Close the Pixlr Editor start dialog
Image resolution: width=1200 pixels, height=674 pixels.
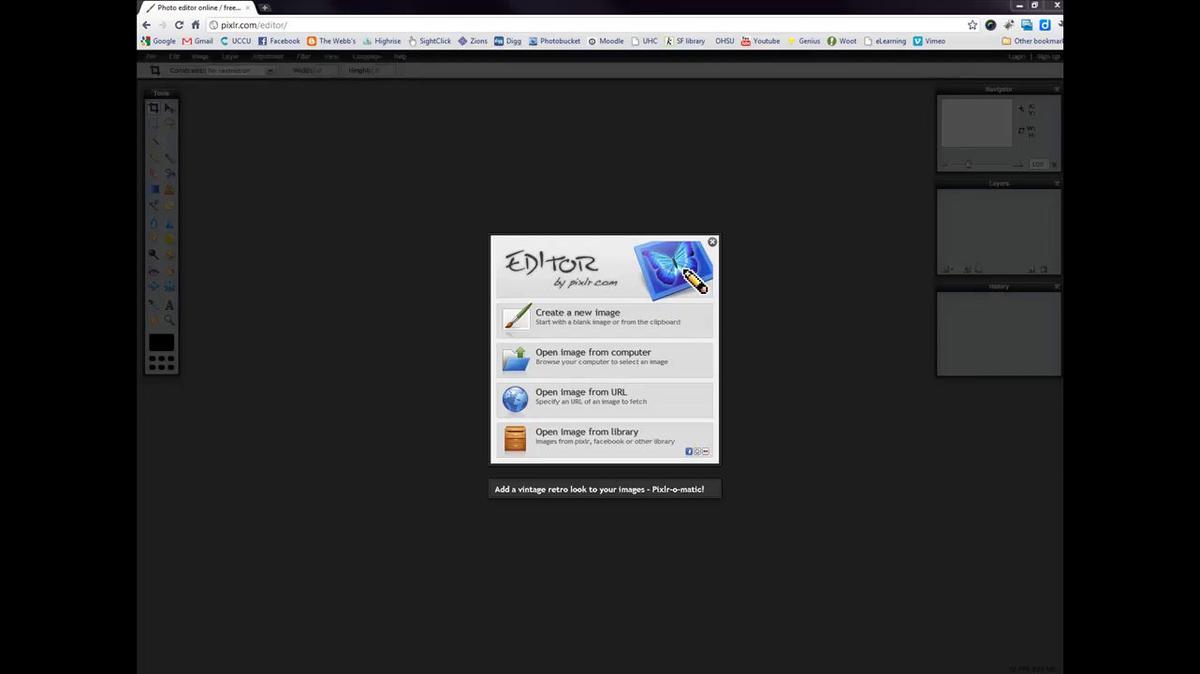712,242
